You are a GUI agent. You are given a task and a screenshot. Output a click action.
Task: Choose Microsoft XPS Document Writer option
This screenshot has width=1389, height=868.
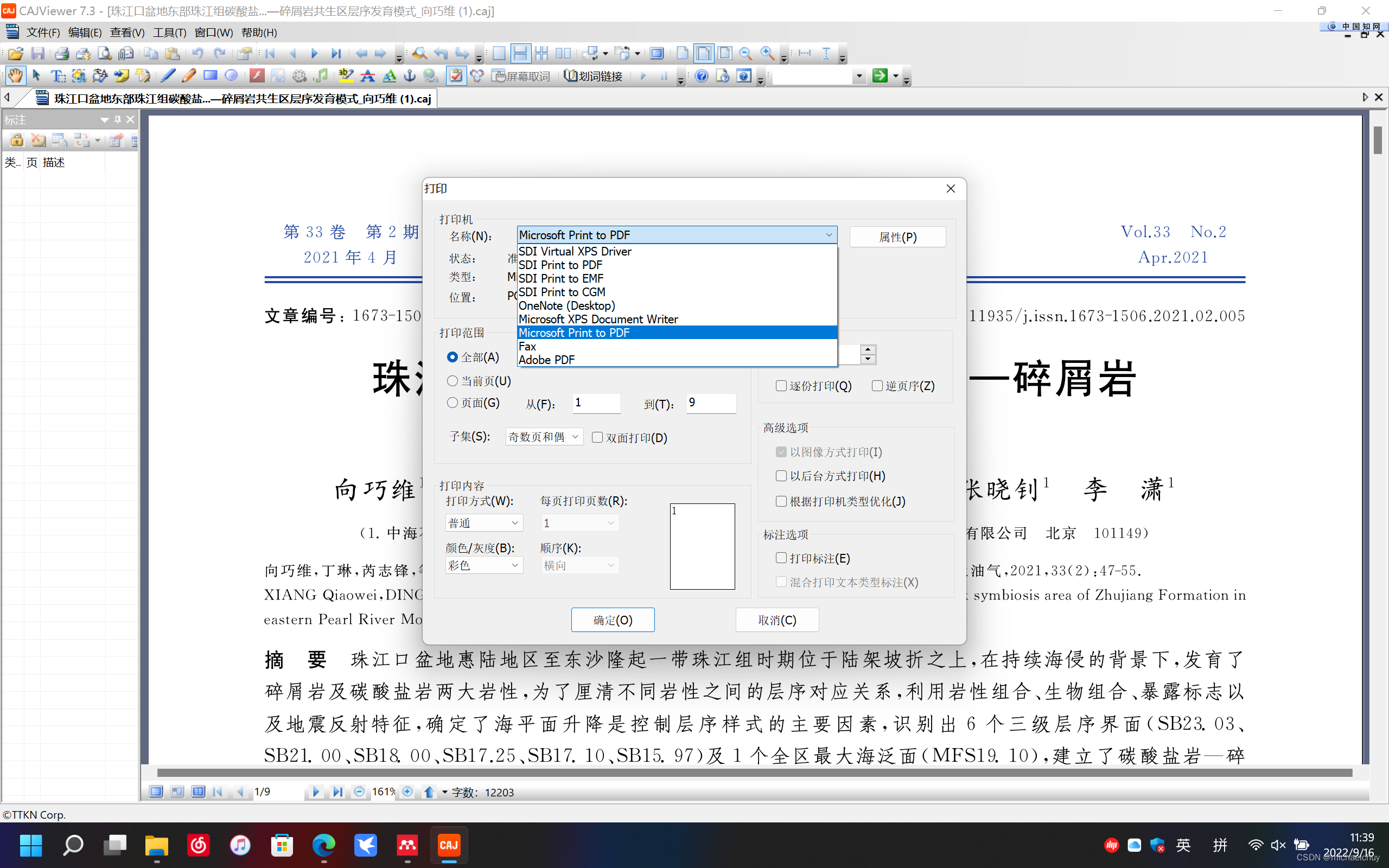coord(677,319)
